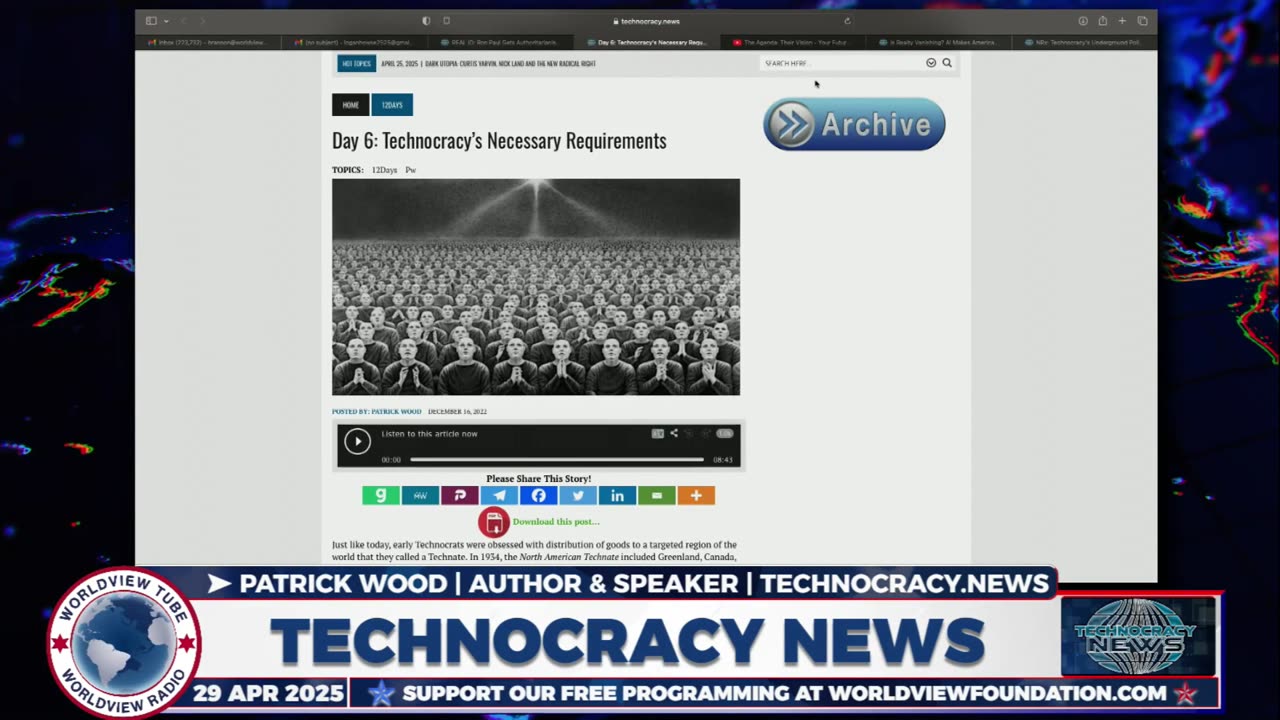Screen dimensions: 1280x720
Task: Click the search magnifier icon
Action: pyautogui.click(x=947, y=63)
